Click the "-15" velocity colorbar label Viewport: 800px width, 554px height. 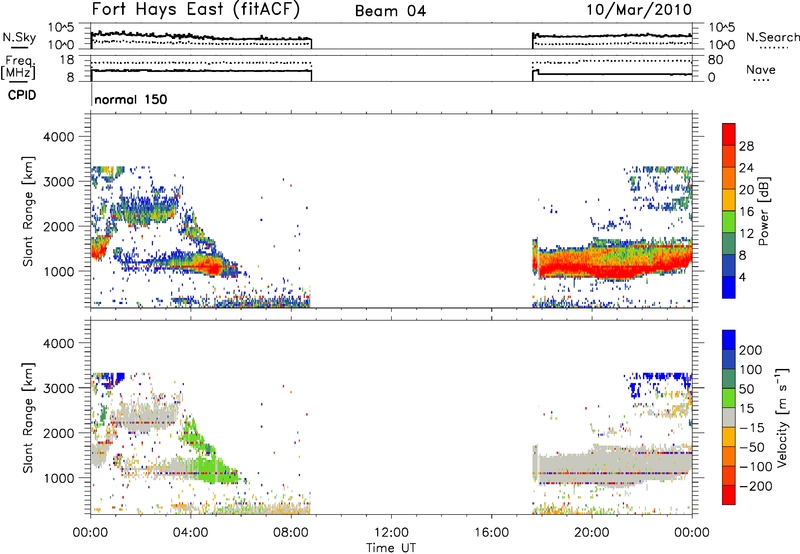click(x=751, y=428)
